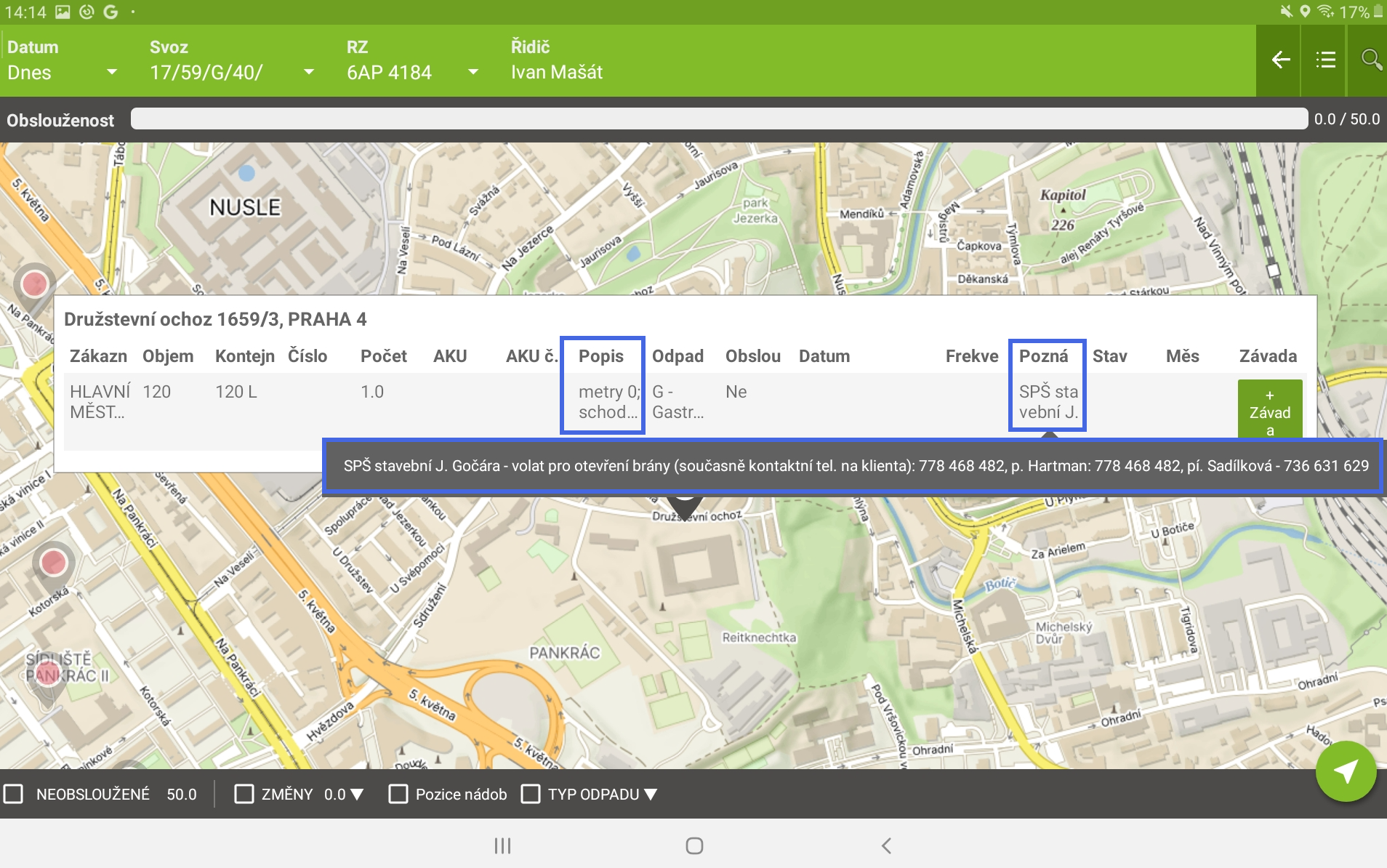This screenshot has height=868, width=1387.
Task: Tap battery status icon in status bar
Action: click(x=1378, y=12)
